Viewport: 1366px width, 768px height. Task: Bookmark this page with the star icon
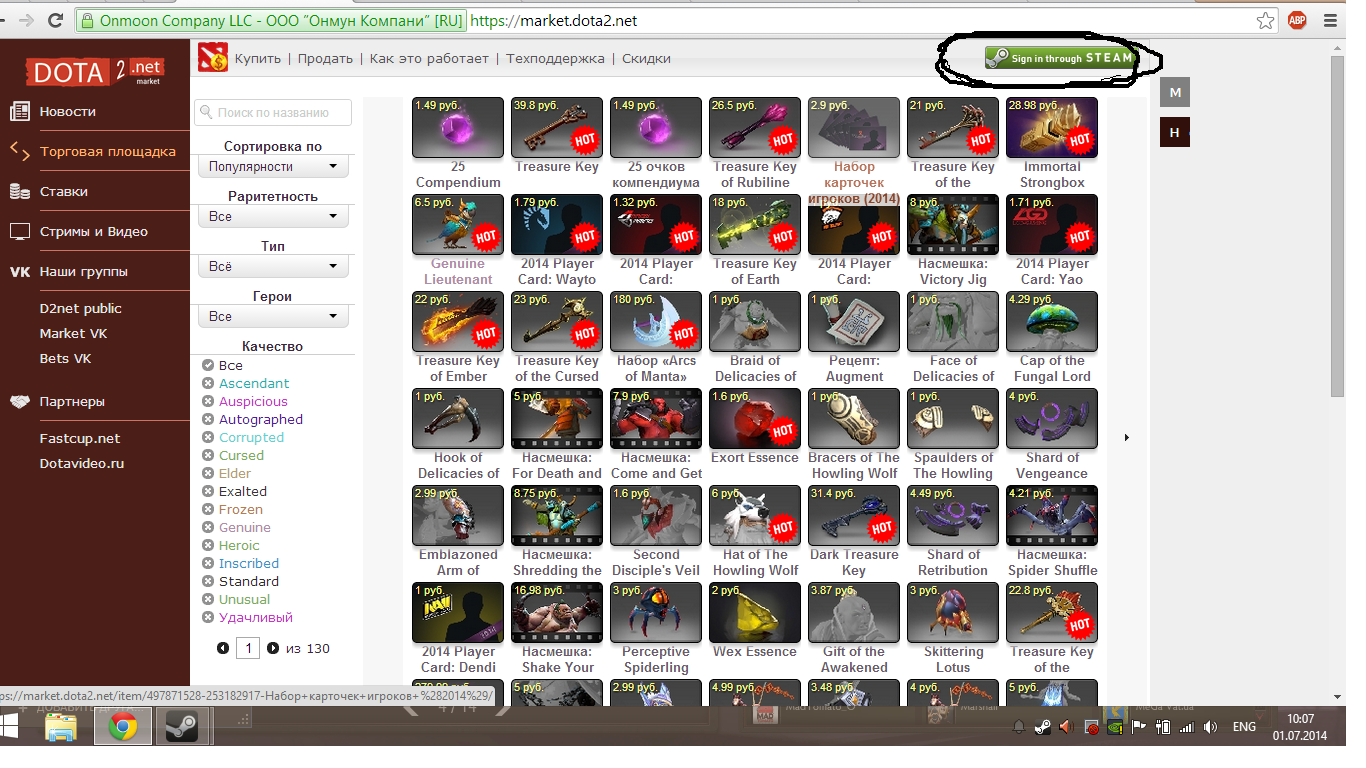pos(1266,20)
